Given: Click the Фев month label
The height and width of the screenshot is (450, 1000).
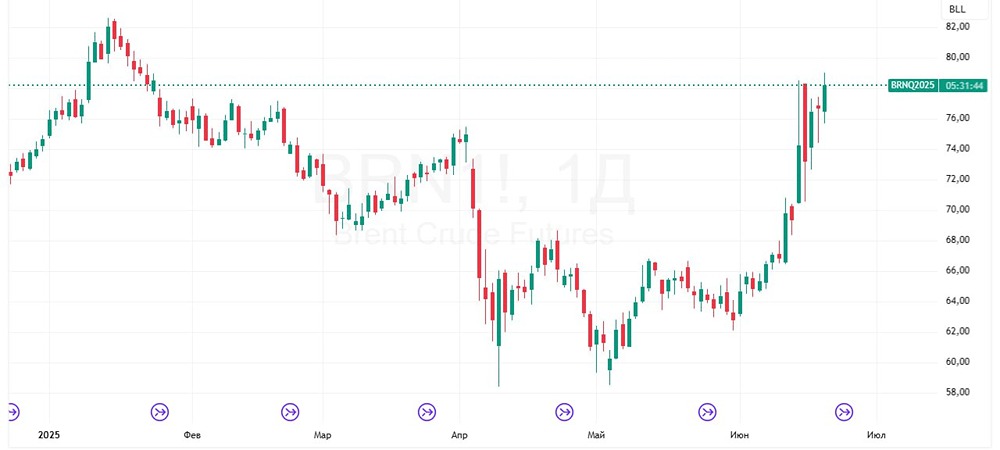Looking at the screenshot, I should 194,435.
